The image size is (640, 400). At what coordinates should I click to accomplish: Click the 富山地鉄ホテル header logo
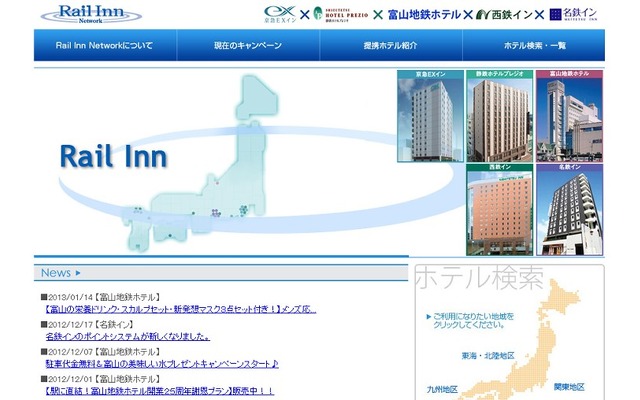click(x=424, y=15)
